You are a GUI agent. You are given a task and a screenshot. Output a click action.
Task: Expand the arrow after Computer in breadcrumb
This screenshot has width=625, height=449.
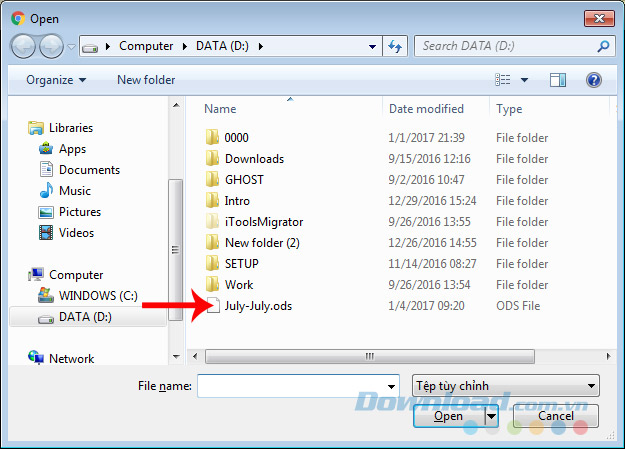pos(185,47)
